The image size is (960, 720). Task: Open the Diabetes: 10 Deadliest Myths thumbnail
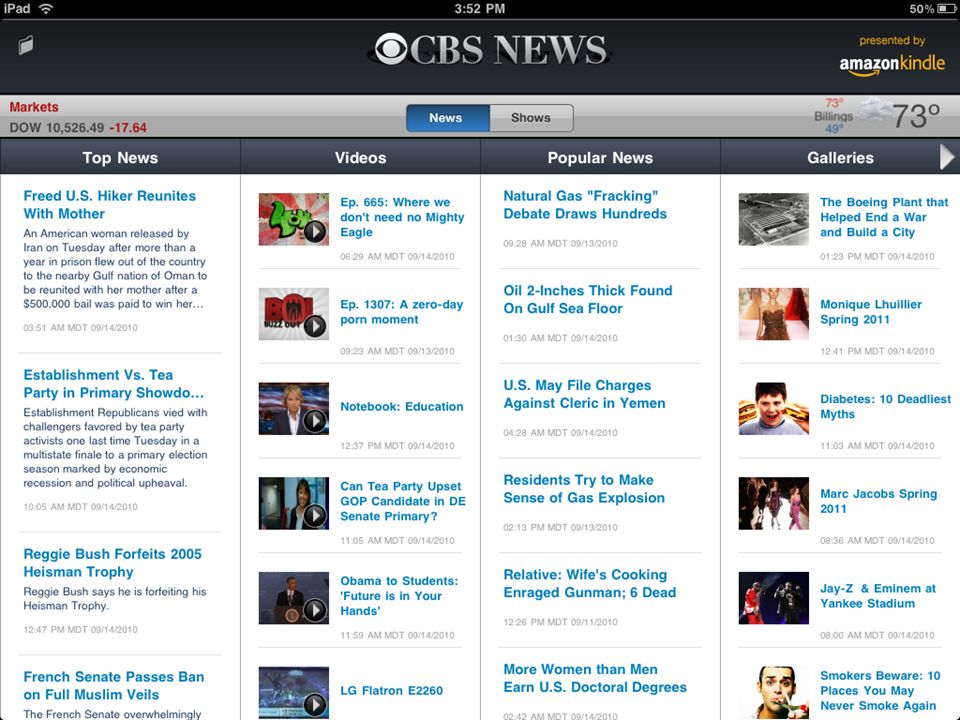(773, 408)
